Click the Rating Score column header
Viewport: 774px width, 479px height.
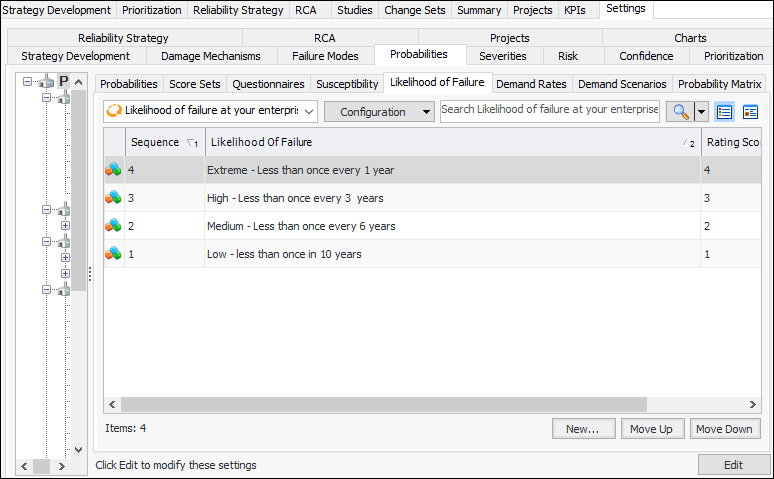pos(732,142)
